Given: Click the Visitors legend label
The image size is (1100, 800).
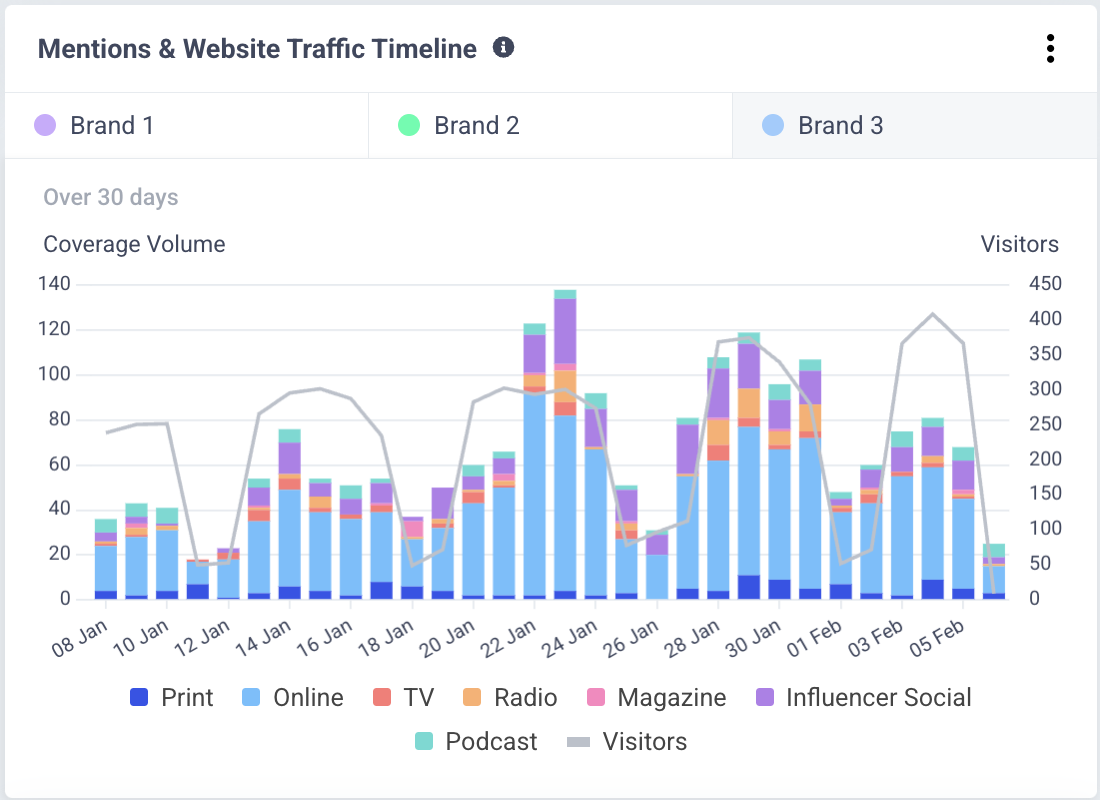Looking at the screenshot, I should (644, 742).
